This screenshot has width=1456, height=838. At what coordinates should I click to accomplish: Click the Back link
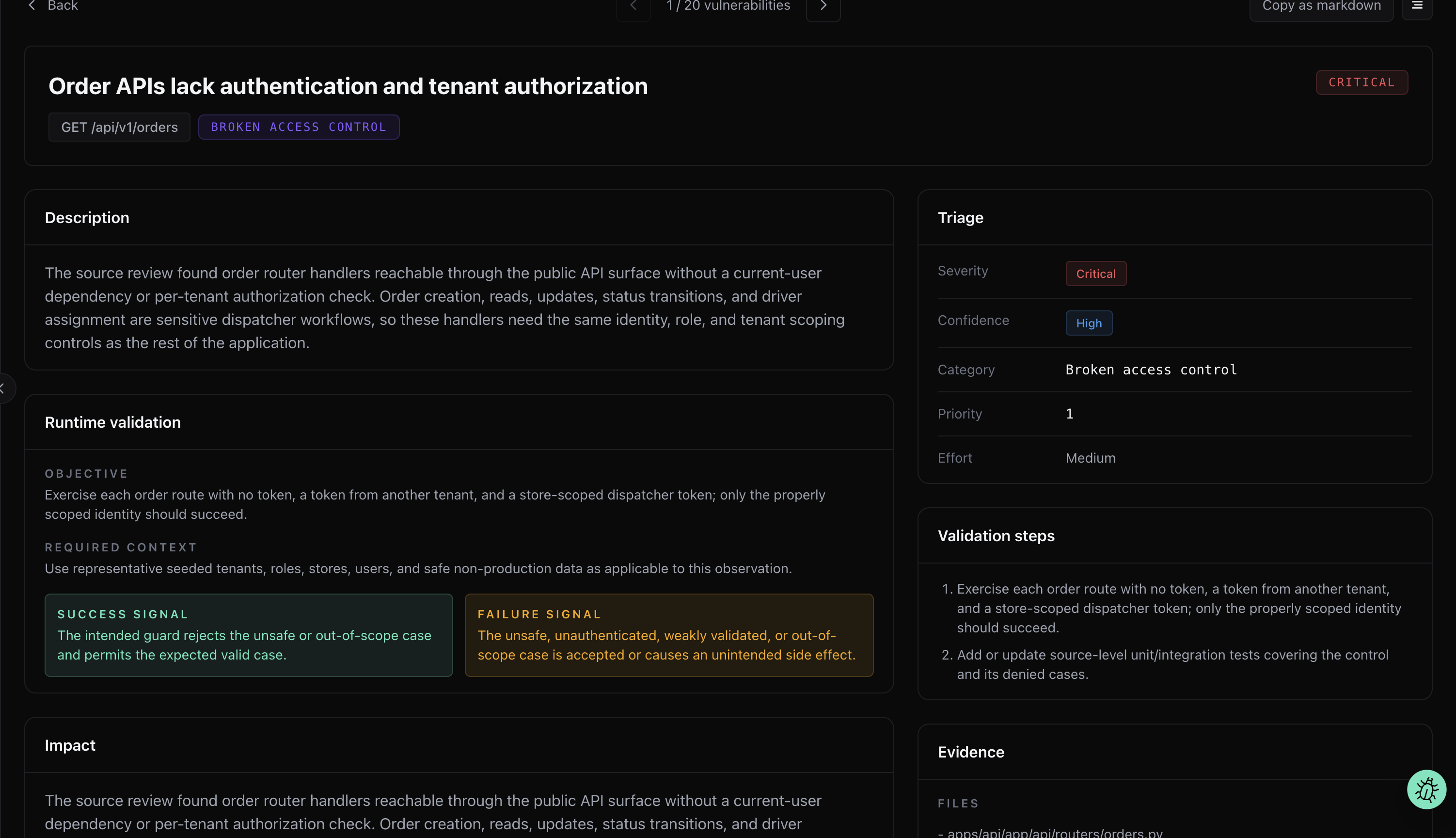[x=62, y=6]
